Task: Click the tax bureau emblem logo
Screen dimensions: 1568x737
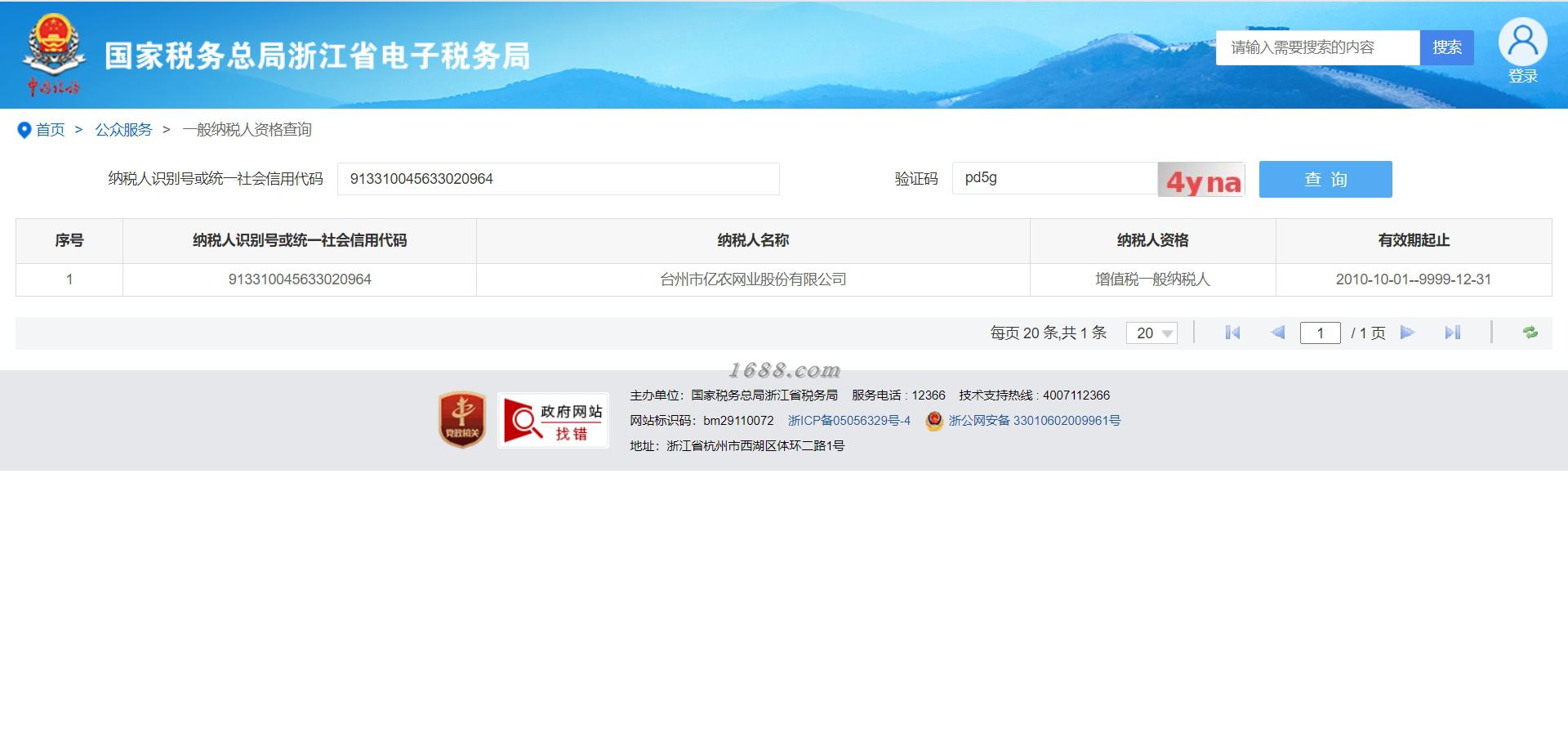Action: (54, 56)
